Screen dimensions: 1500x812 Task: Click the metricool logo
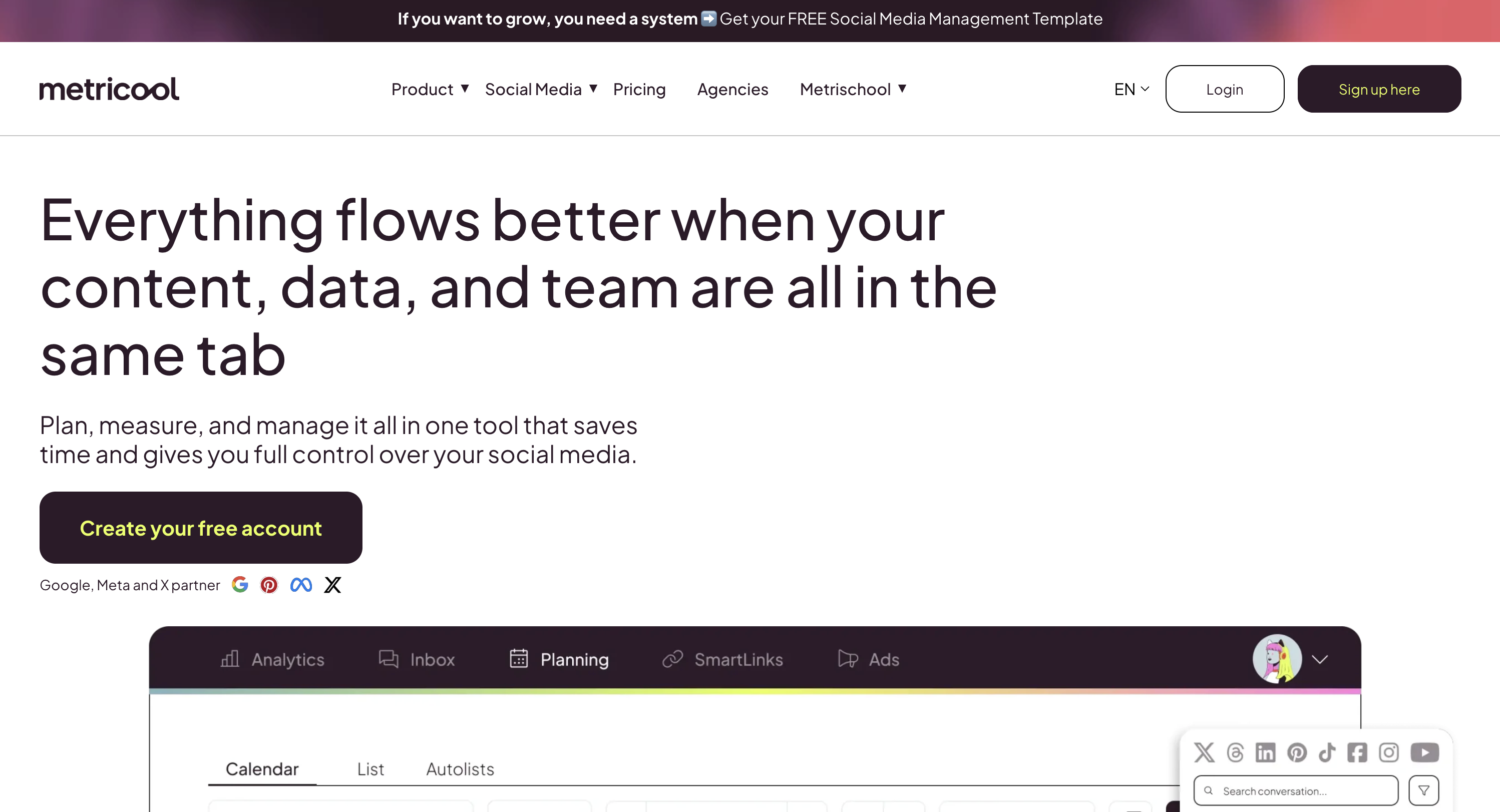[x=110, y=89]
